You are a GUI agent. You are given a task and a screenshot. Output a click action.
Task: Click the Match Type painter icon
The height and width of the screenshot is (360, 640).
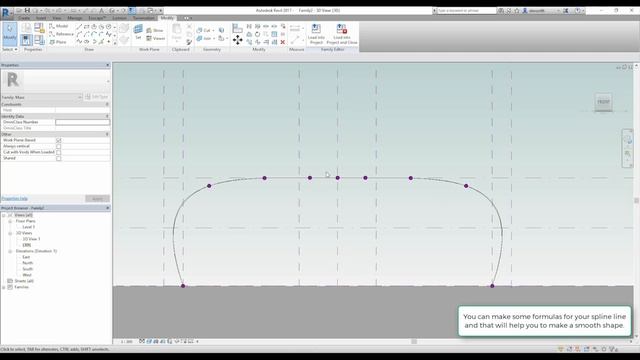tap(189, 42)
